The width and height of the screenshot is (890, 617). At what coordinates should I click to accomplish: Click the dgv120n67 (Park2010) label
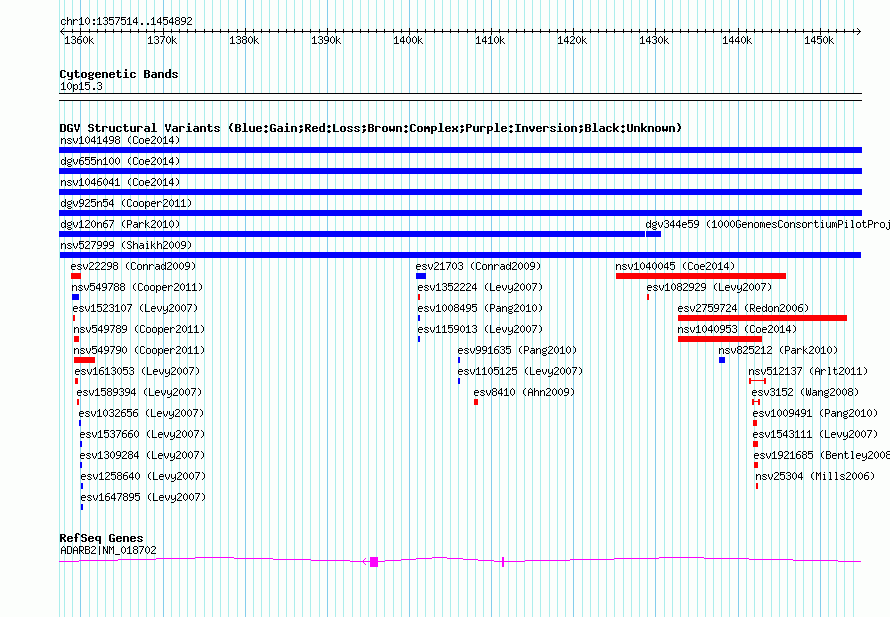[120, 224]
